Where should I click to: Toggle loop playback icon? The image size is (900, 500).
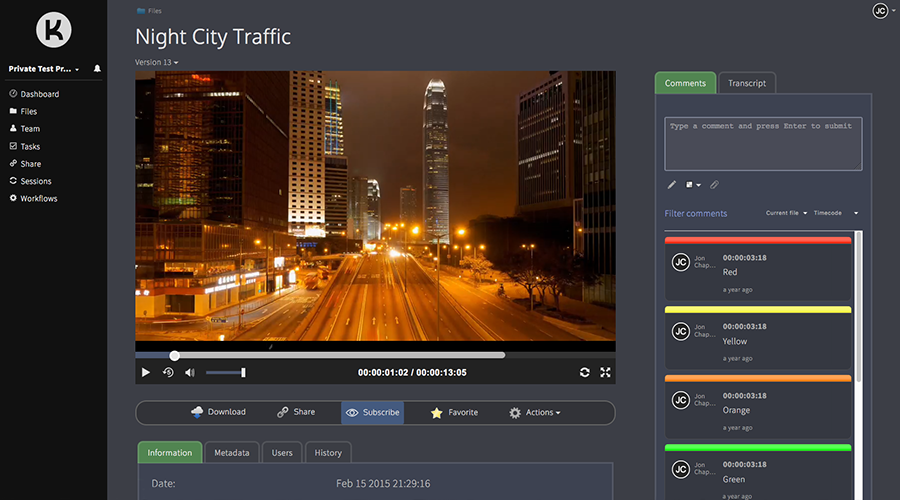(x=584, y=373)
